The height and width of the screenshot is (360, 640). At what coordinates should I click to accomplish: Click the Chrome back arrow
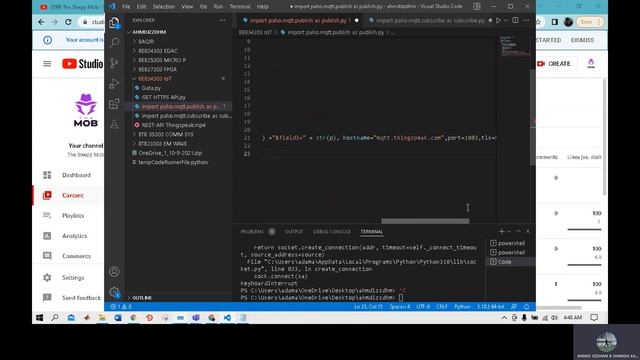pyautogui.click(x=41, y=22)
